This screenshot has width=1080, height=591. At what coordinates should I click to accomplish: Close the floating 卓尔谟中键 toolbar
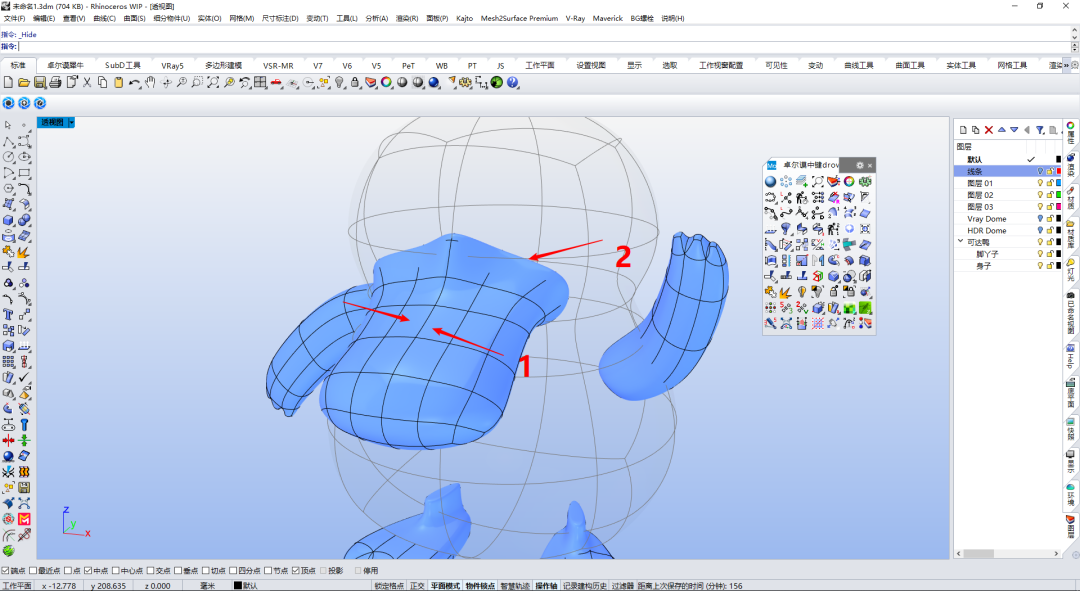pyautogui.click(x=870, y=165)
